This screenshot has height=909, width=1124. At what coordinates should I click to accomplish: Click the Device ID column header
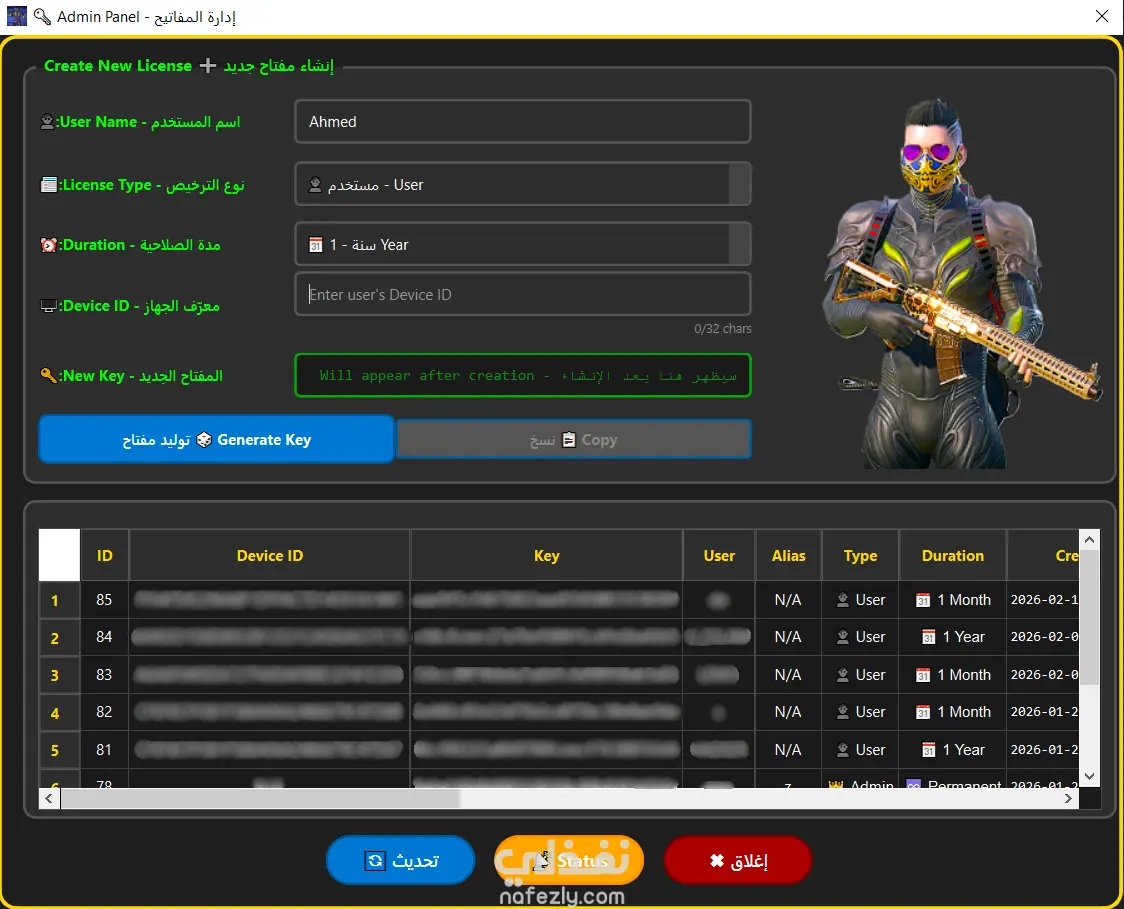[270, 556]
